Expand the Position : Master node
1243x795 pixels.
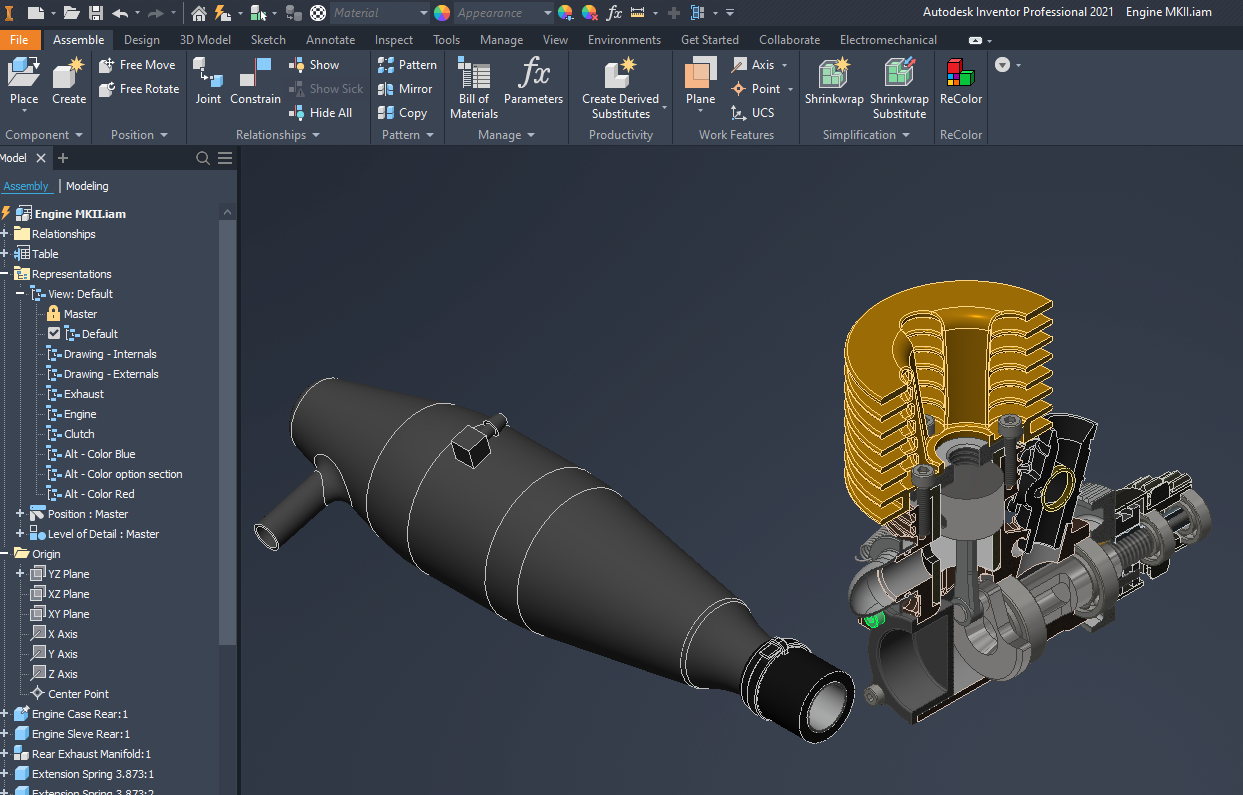pyautogui.click(x=20, y=514)
